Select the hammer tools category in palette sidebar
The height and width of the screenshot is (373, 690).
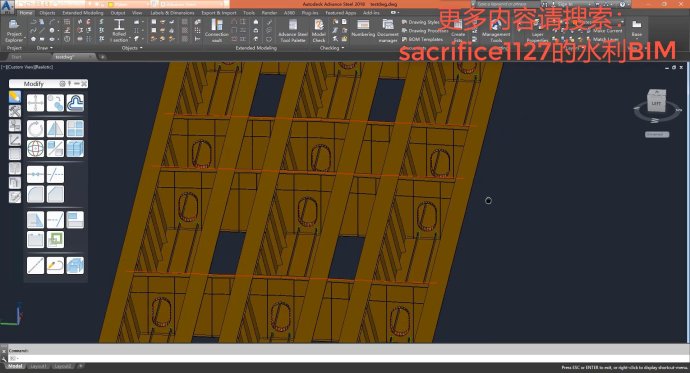coord(15,111)
